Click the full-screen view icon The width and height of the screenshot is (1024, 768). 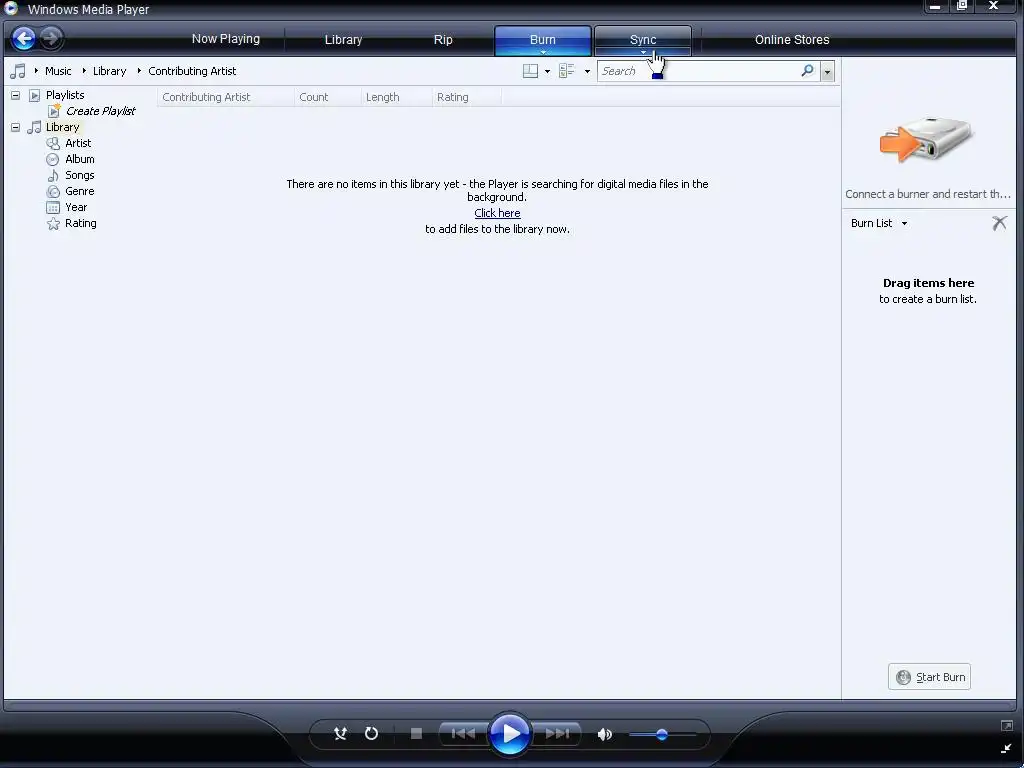[x=1006, y=726]
